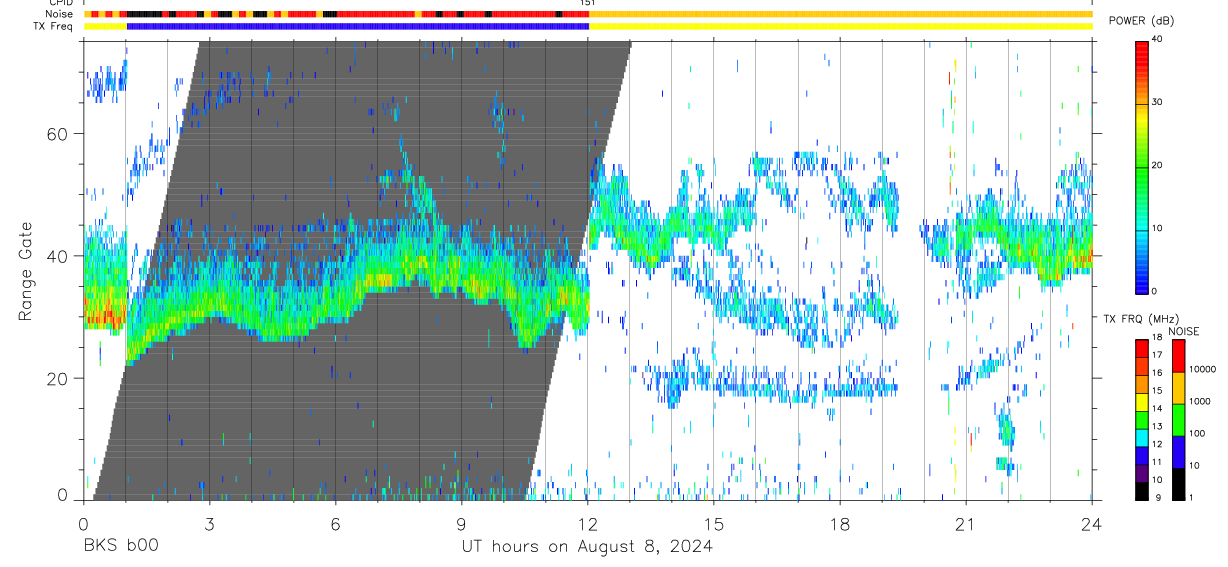Click the BKS b00 radar beam label
The image size is (1228, 567).
121,547
